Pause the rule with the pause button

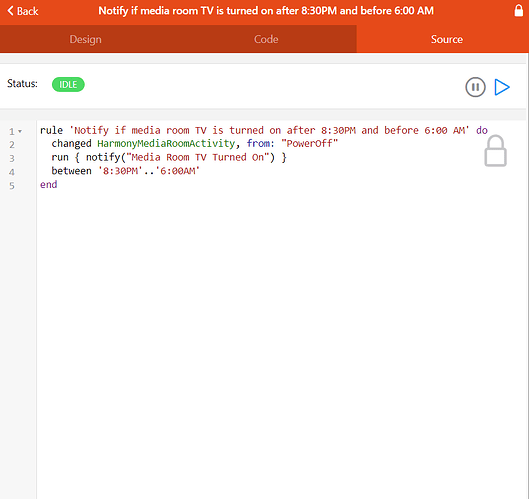coord(475,87)
